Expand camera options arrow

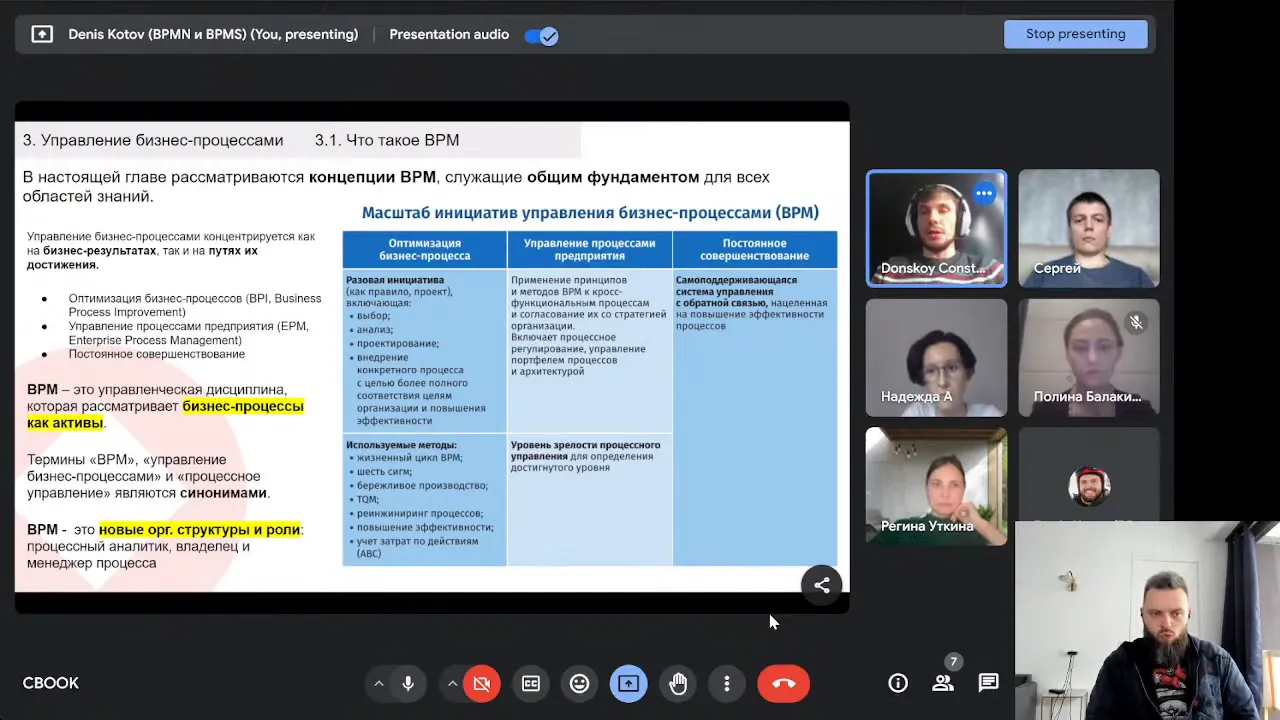(x=452, y=683)
